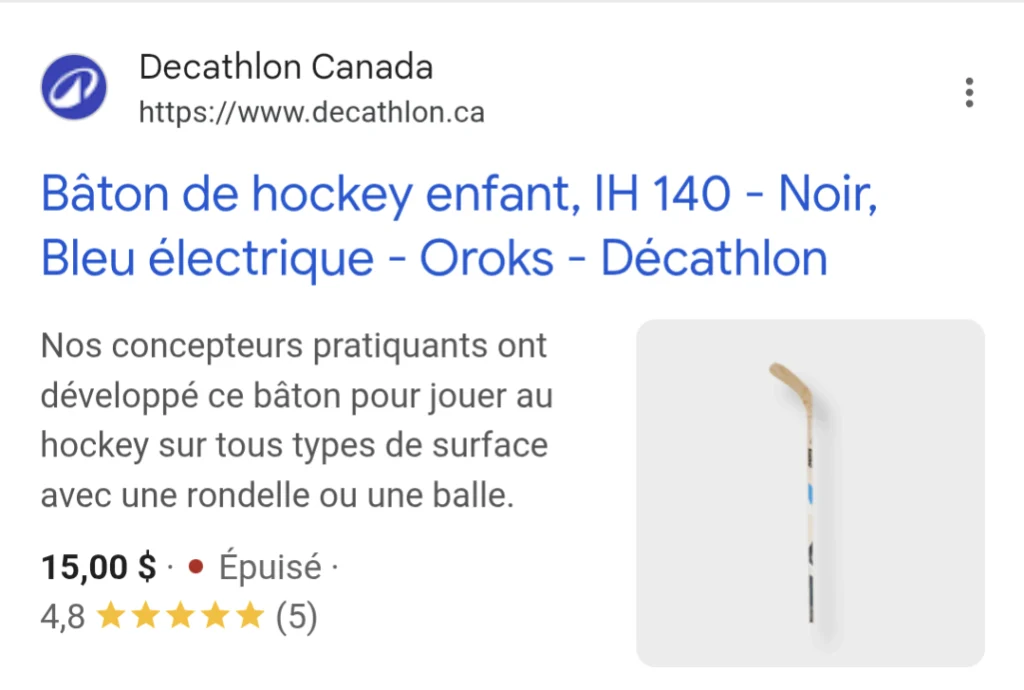1024x690 pixels.
Task: Click the Décathlon text at title end
Action: click(715, 258)
